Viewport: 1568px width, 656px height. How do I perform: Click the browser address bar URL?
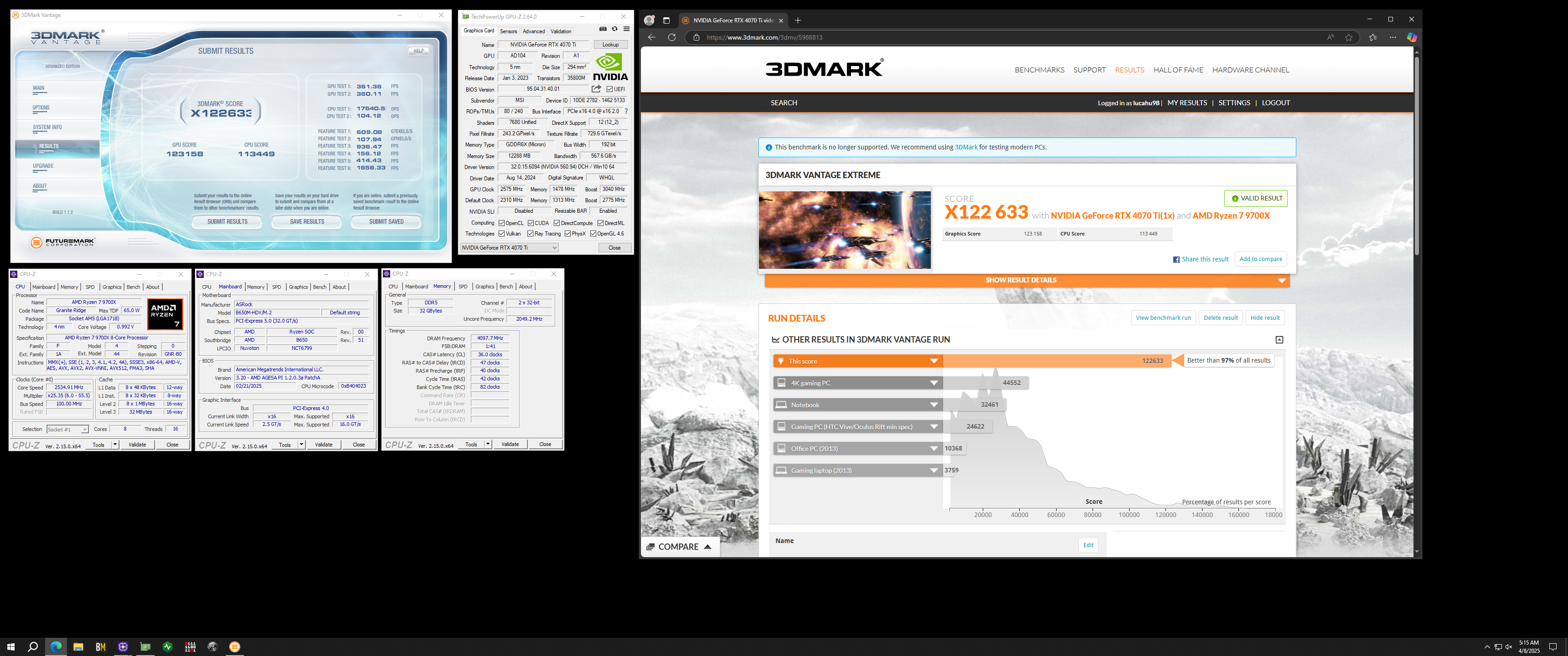click(x=764, y=37)
